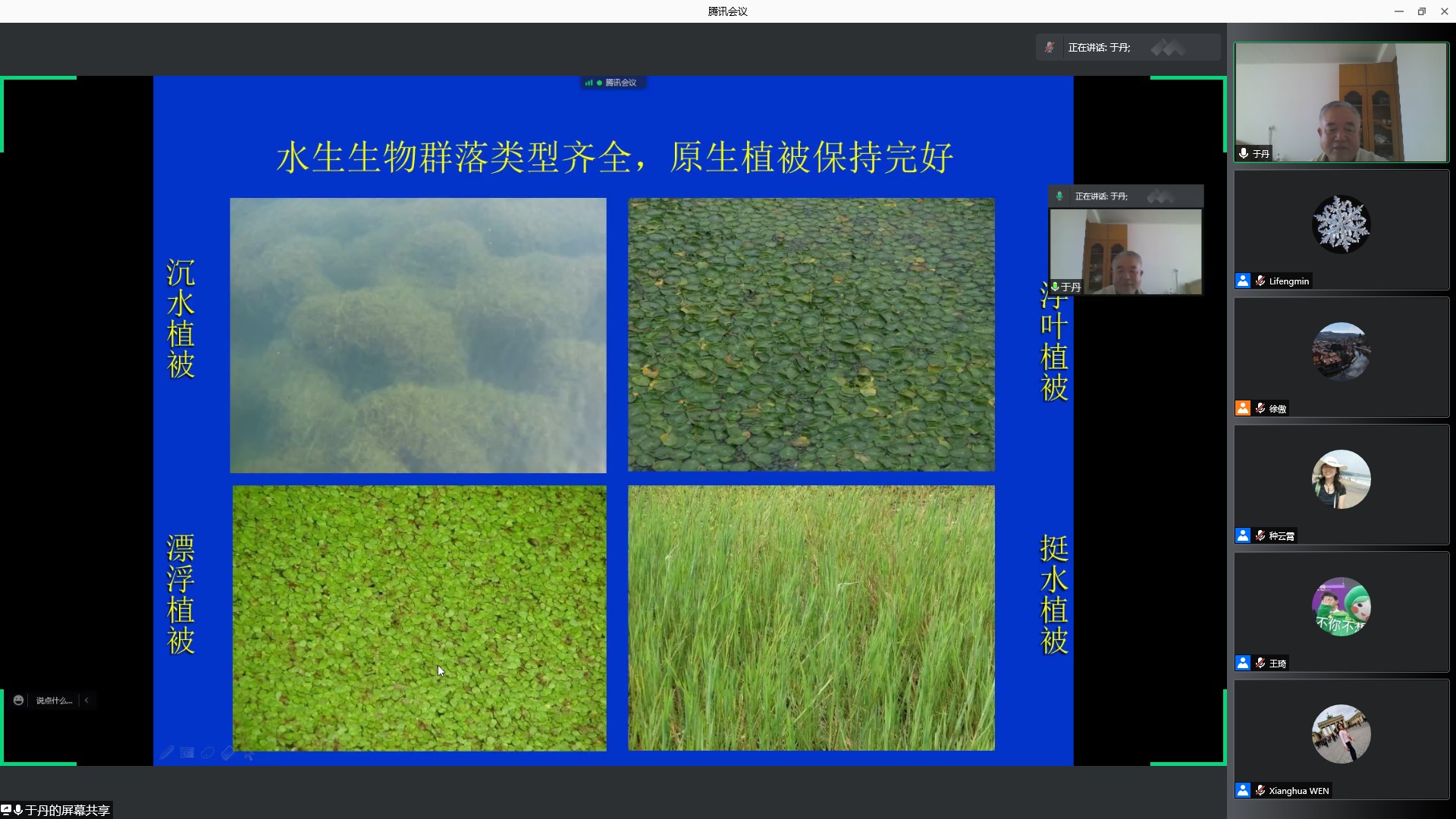Close the 腾讯会议 window
Screen dimensions: 1456x819
tap(1445, 11)
